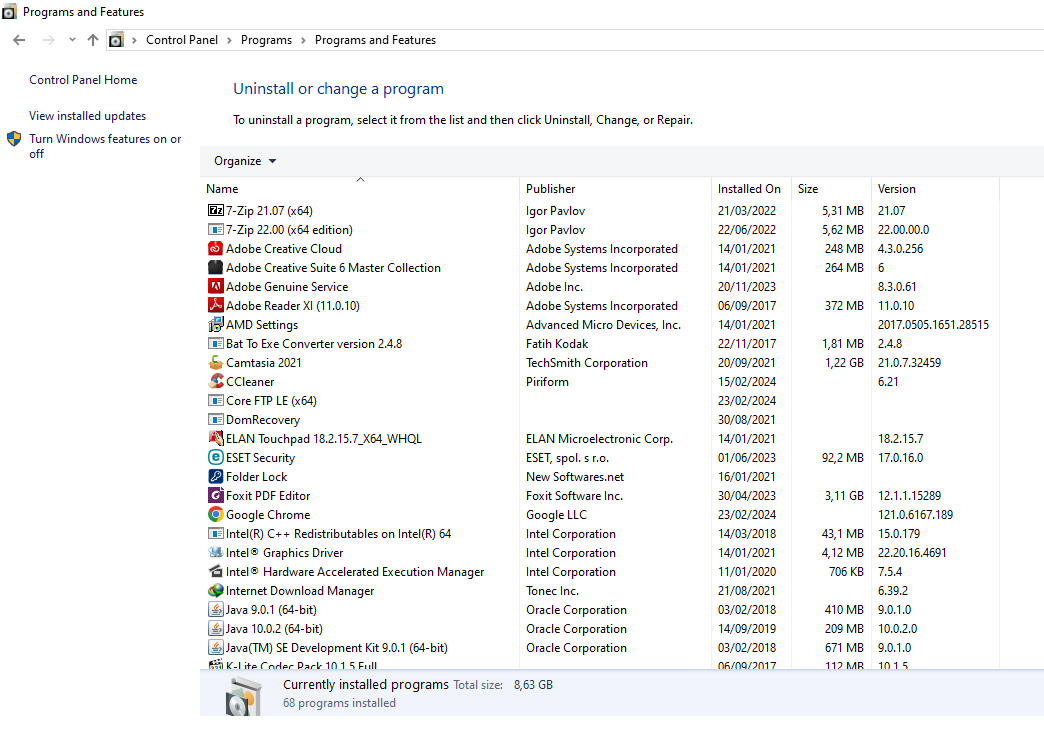Viewport: 1044px width, 730px height.
Task: Sort list by Size column header
Action: (831, 188)
